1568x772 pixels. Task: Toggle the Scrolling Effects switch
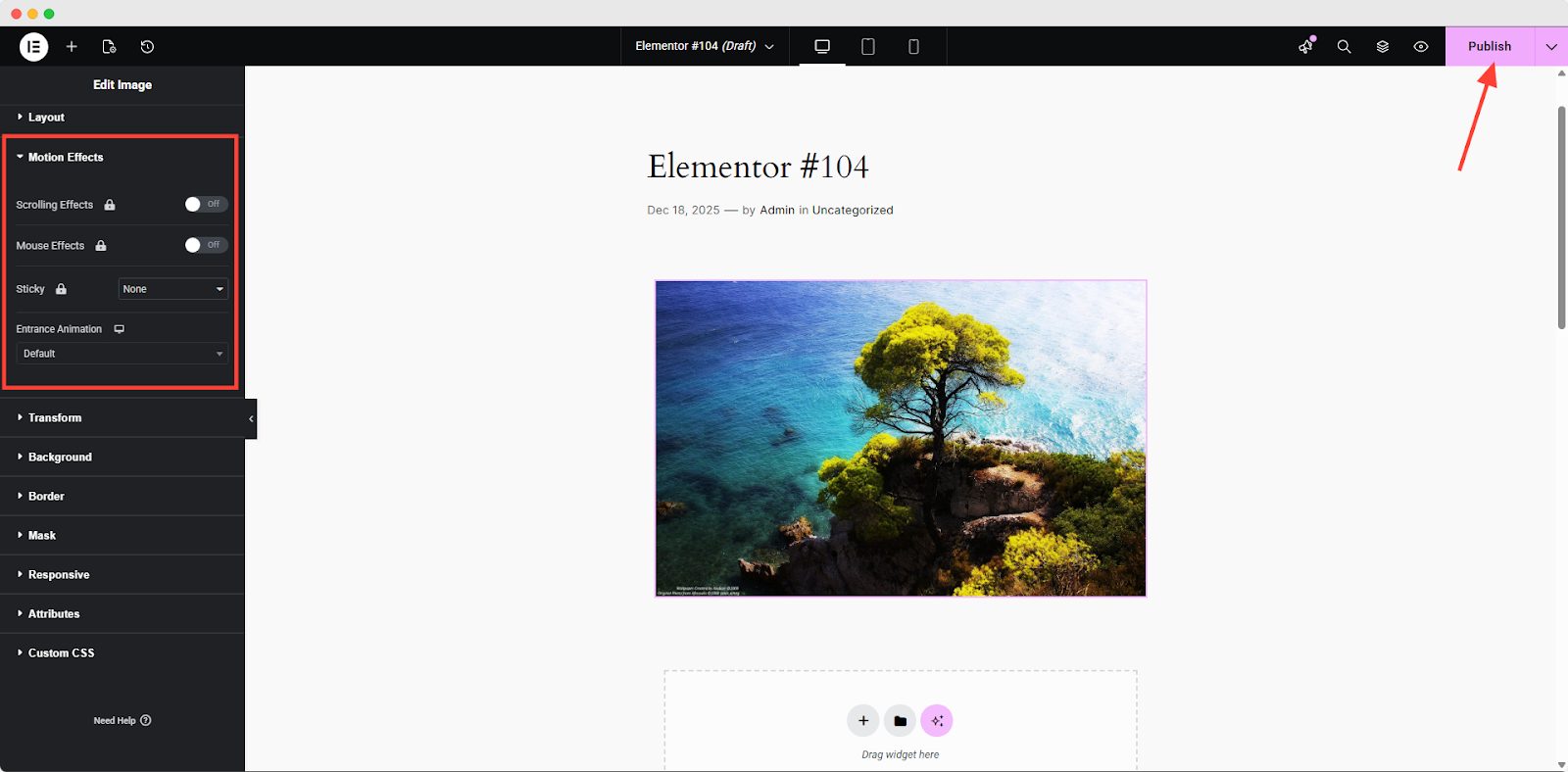click(x=206, y=204)
